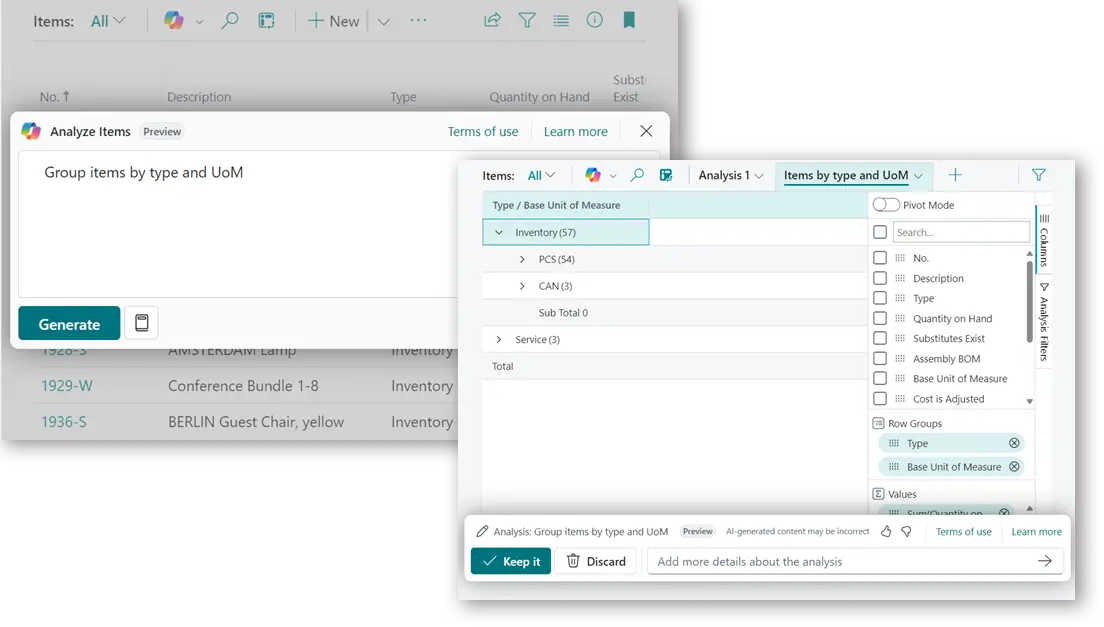Expand the CAN (3) group
This screenshot has height=627, width=1104.
(x=522, y=286)
